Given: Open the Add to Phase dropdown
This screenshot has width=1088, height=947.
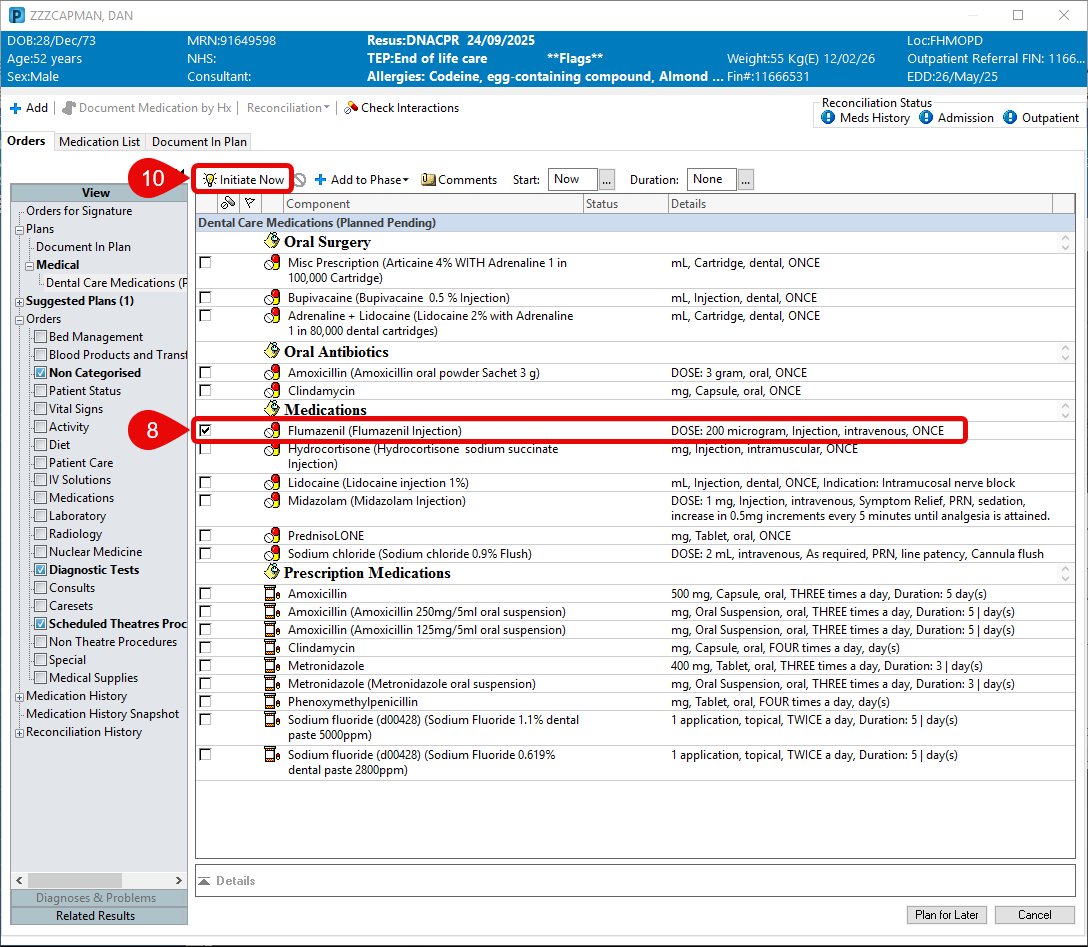Looking at the screenshot, I should point(361,180).
